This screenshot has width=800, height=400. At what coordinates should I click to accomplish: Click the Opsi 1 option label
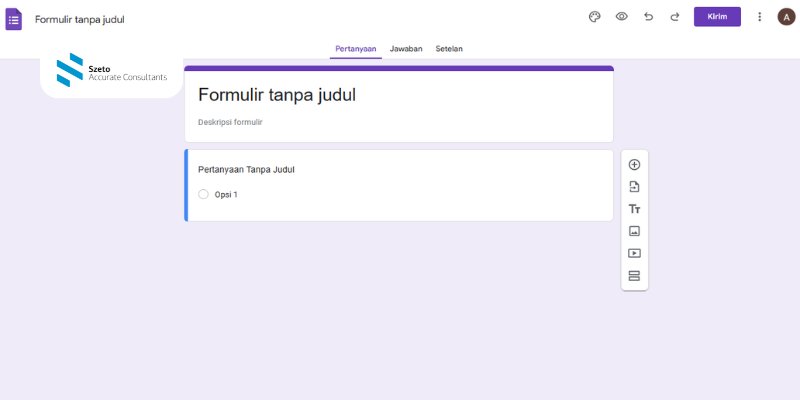(226, 195)
